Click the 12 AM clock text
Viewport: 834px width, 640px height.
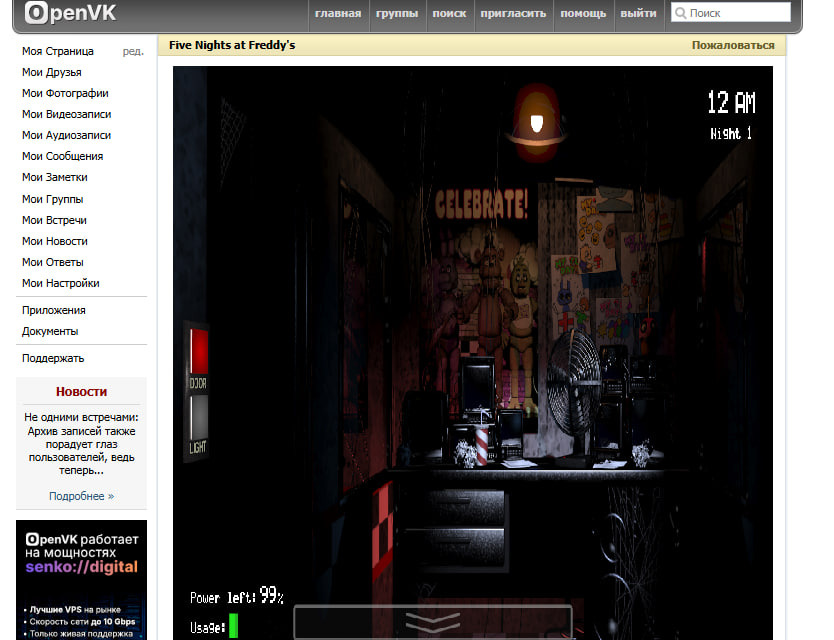(731, 102)
